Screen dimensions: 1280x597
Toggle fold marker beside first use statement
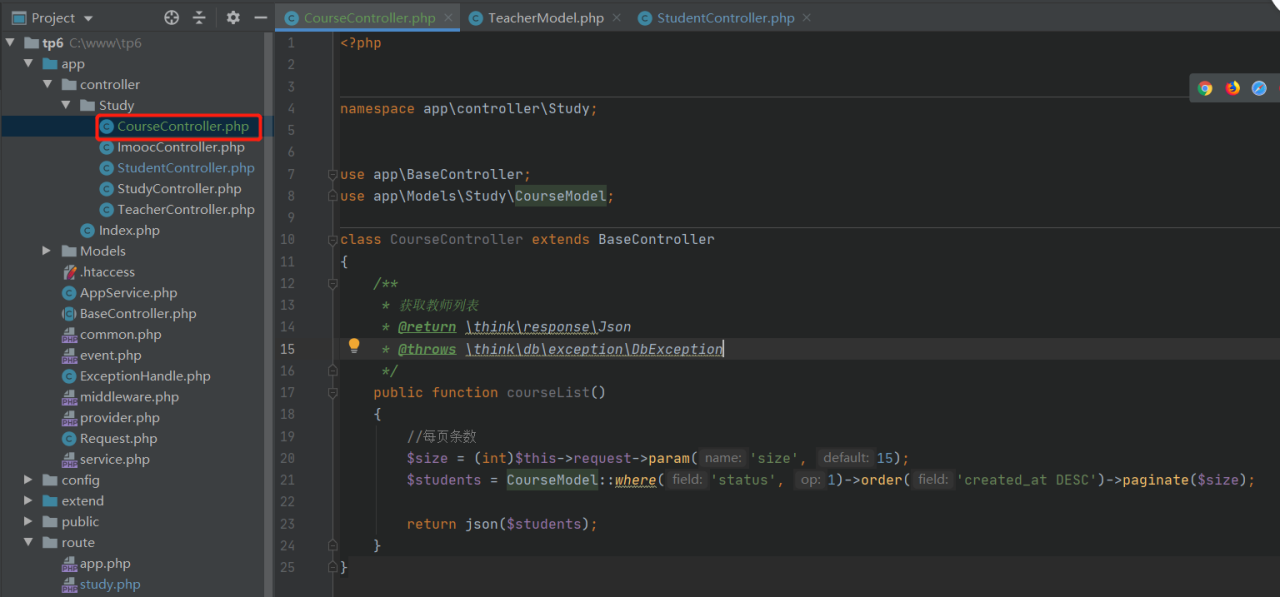coord(333,175)
